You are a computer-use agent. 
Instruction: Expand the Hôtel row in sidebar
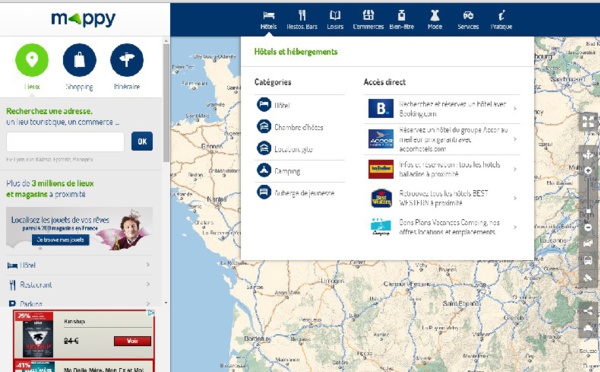click(x=79, y=265)
